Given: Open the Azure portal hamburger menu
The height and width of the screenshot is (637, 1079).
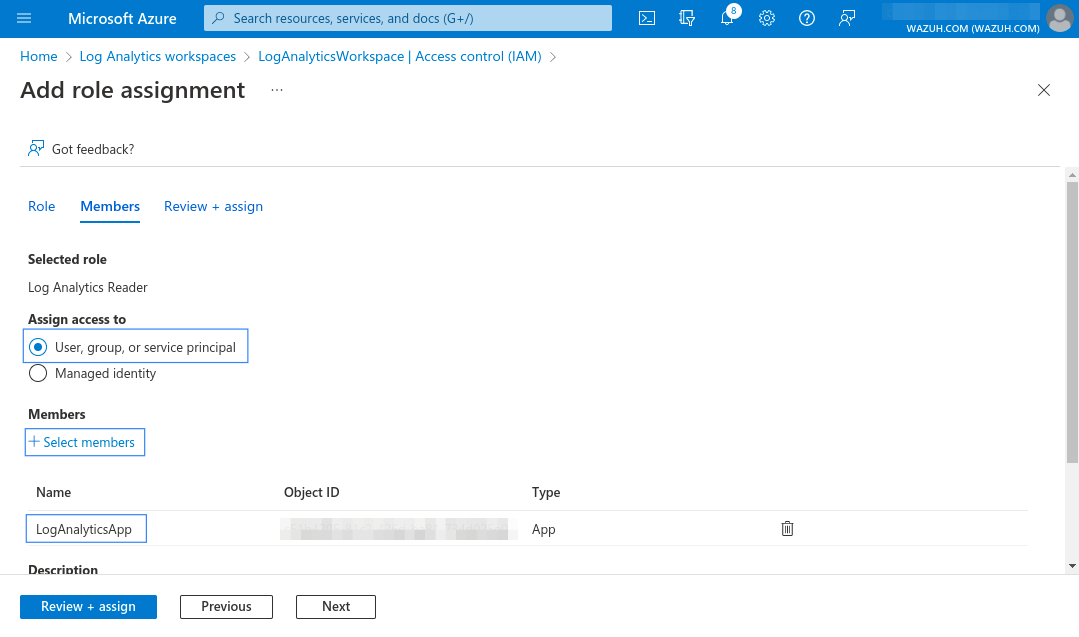Looking at the screenshot, I should tap(24, 19).
